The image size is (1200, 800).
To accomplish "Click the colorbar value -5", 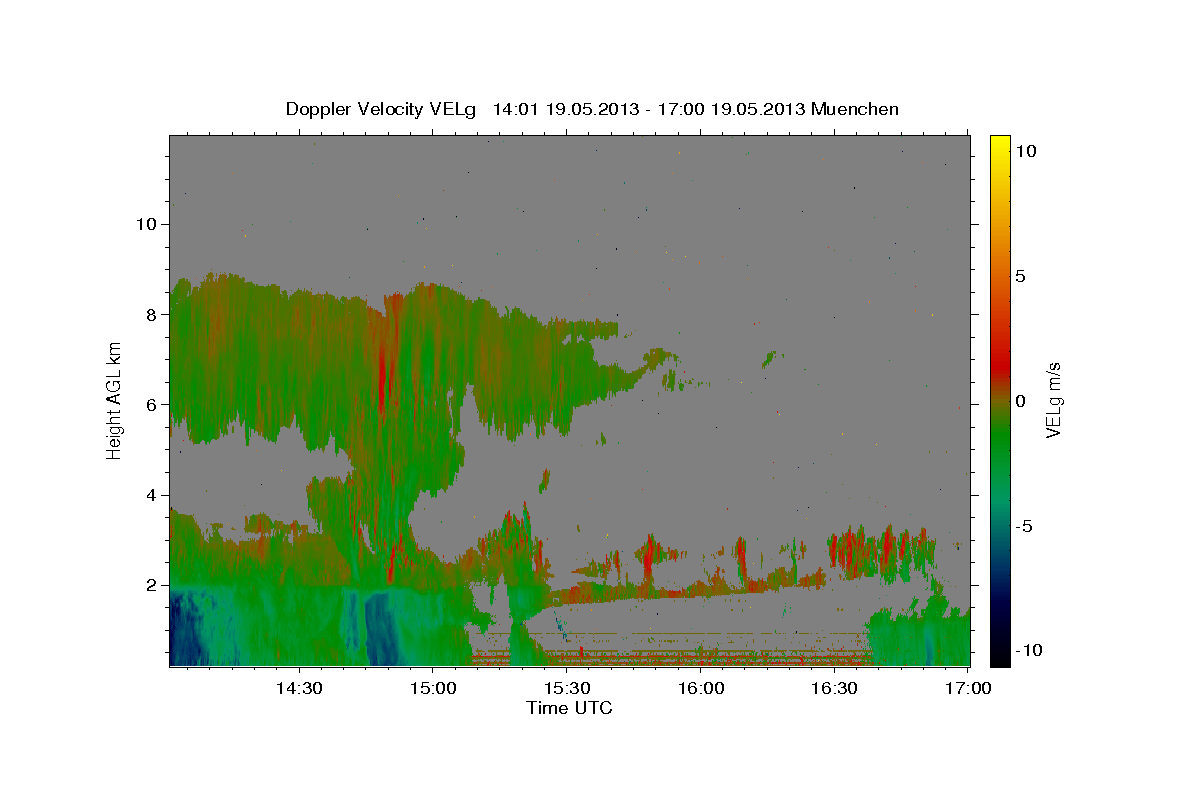I will click(x=1025, y=526).
